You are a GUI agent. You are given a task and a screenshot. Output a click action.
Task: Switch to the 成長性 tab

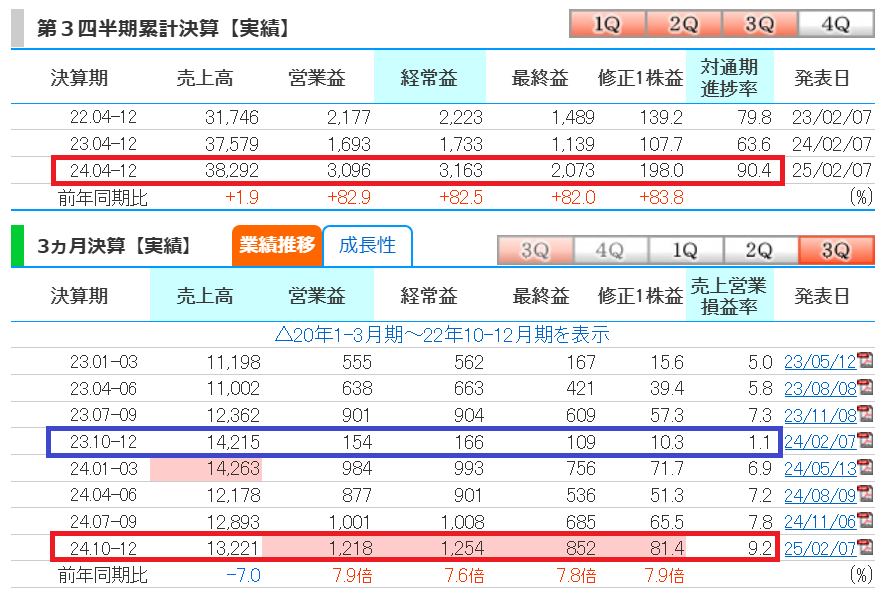click(x=367, y=245)
